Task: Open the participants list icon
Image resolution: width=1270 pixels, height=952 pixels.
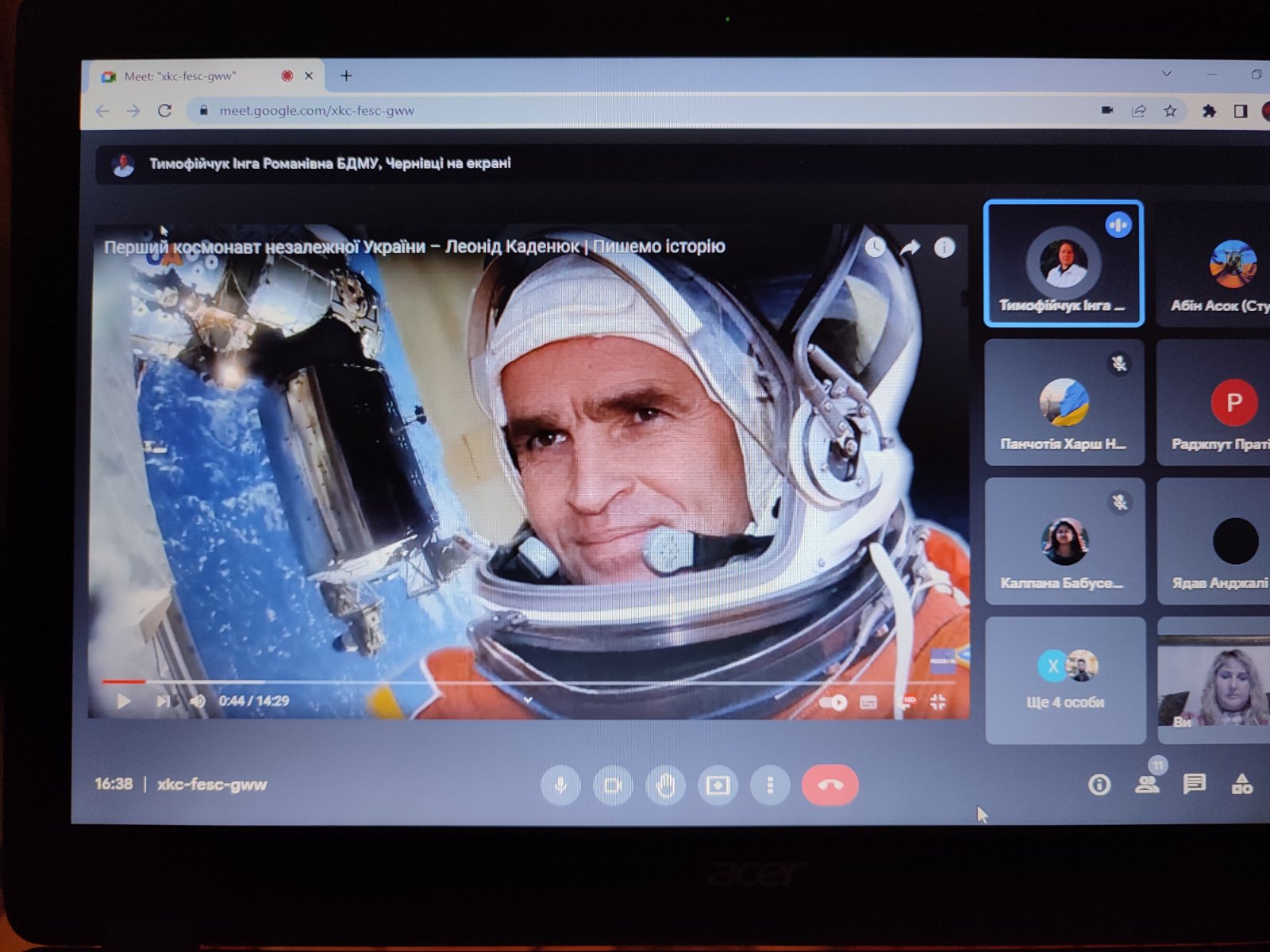Action: pyautogui.click(x=1146, y=785)
